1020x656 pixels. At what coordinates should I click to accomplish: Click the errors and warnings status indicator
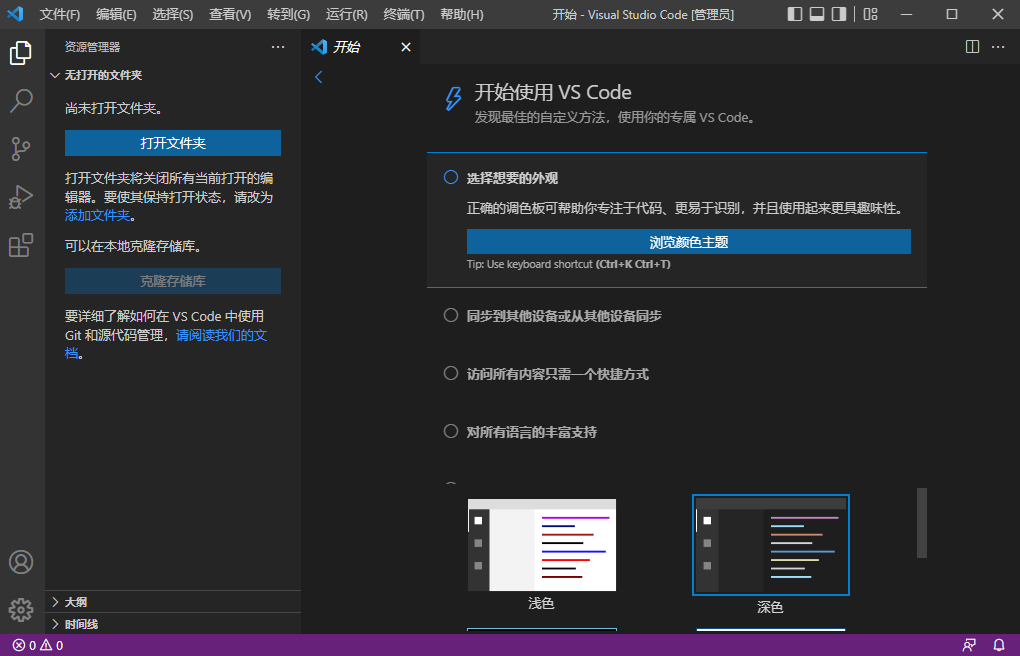click(x=38, y=646)
